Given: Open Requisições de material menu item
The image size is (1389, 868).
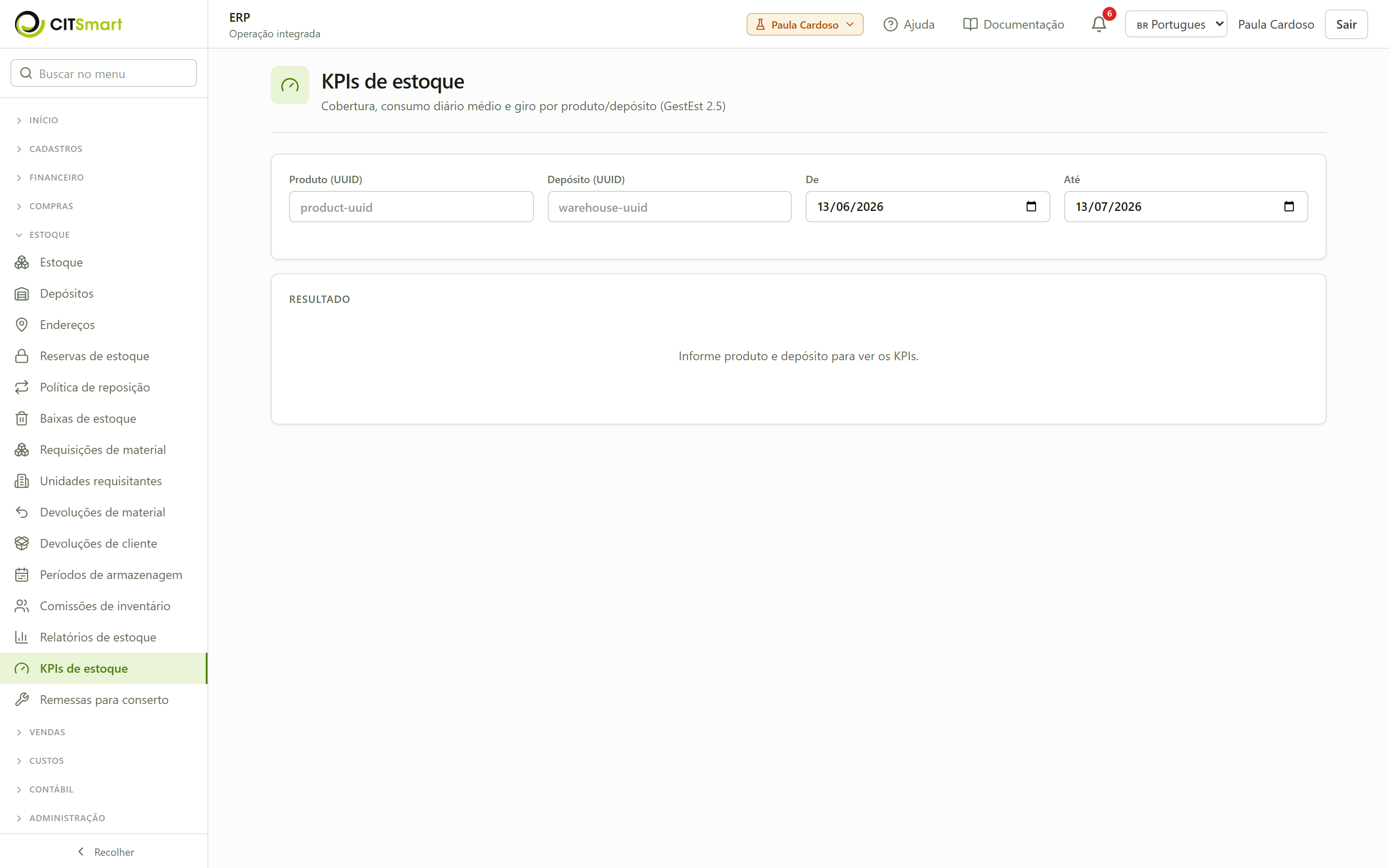Looking at the screenshot, I should (103, 450).
